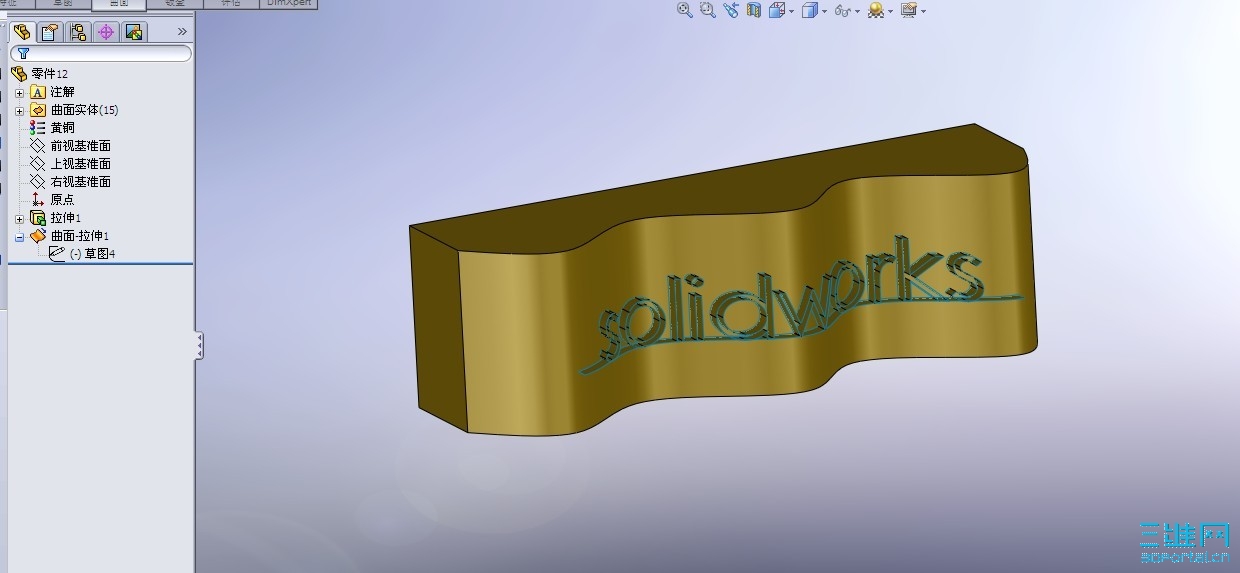
Task: Open the Apply Scene dropdown arrow
Action: [x=890, y=11]
